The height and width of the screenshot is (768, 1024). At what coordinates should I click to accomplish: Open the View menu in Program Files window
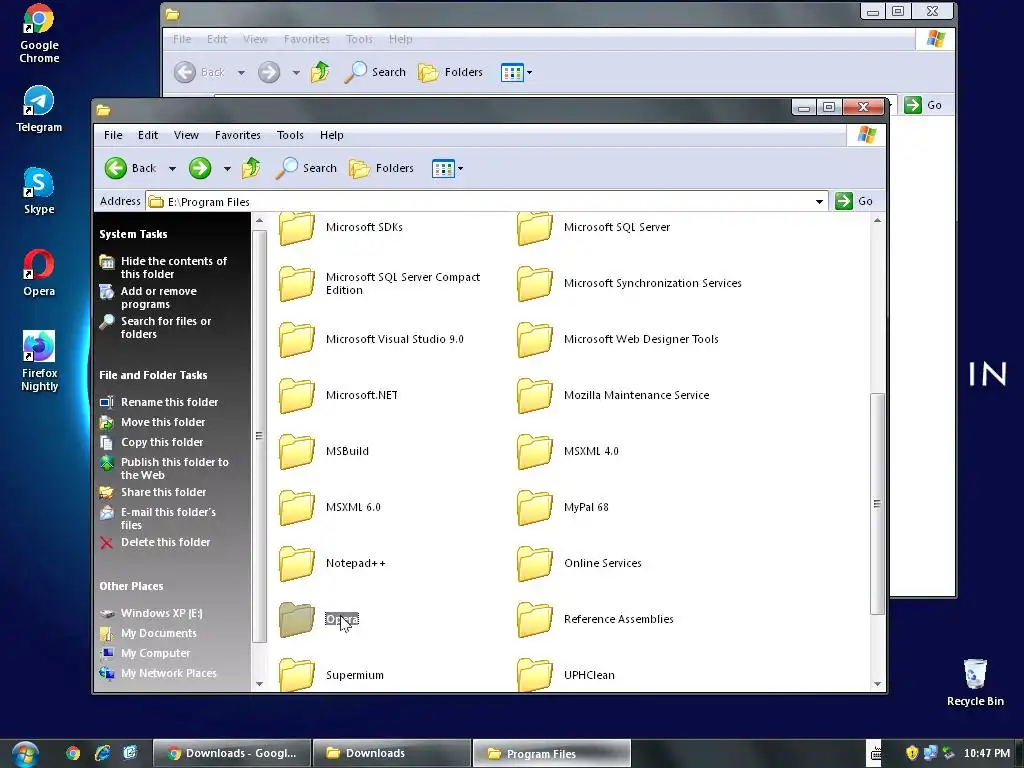click(186, 135)
